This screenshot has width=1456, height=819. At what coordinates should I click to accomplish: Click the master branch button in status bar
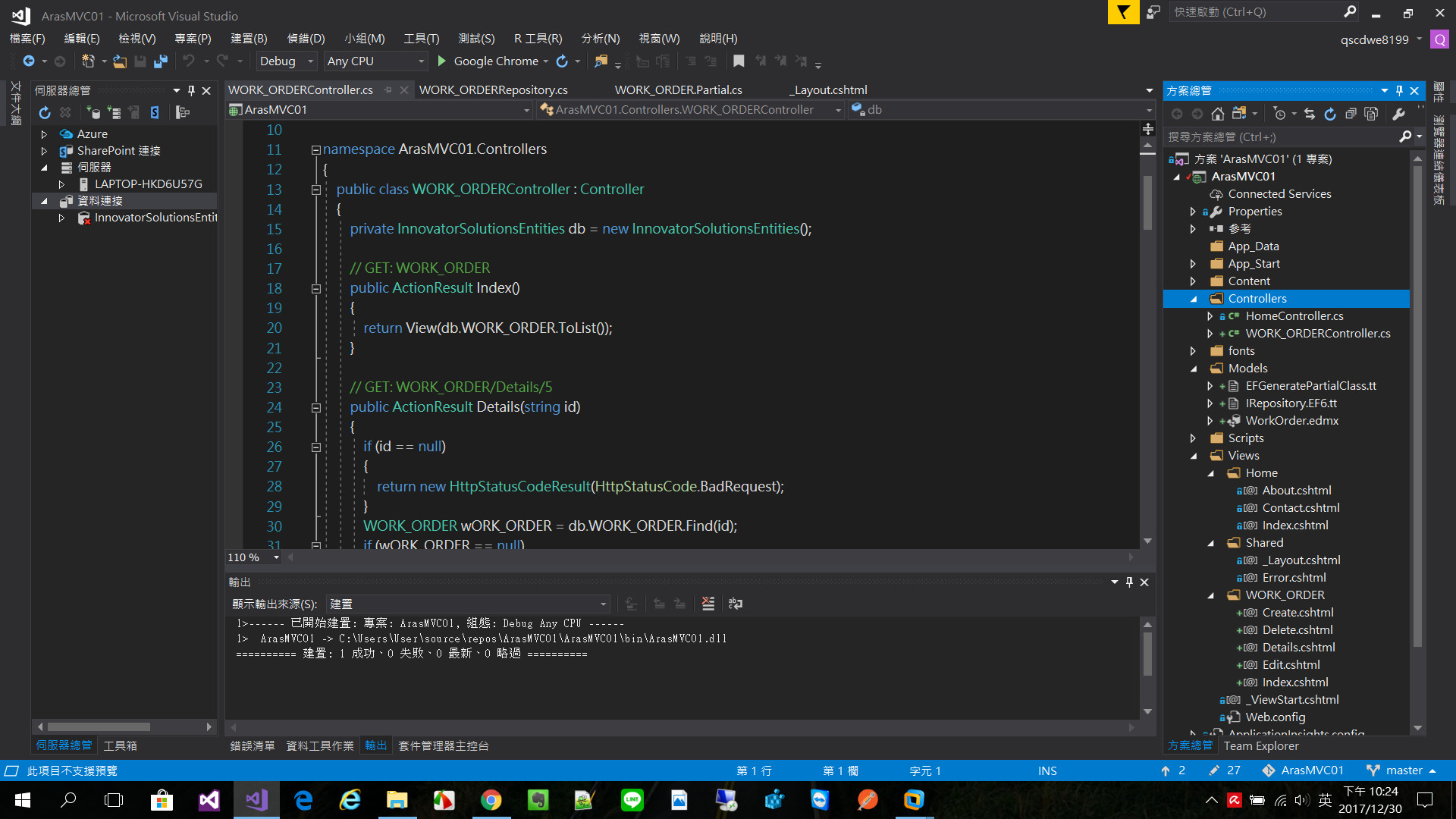pos(1403,770)
